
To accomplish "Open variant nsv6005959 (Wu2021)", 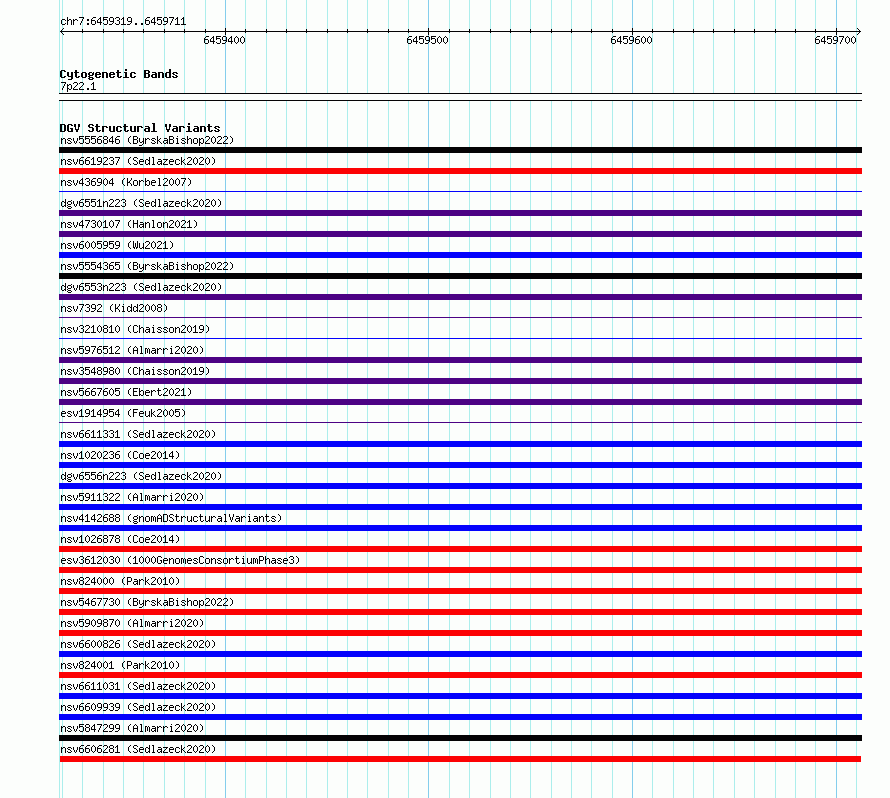I will pos(117,245).
